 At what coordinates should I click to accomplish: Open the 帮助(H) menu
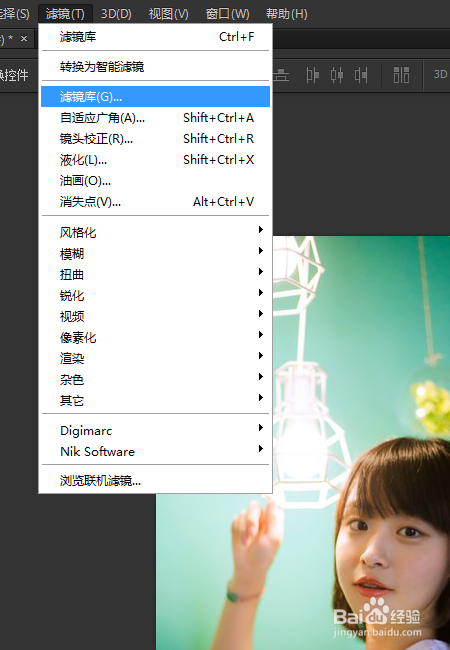click(286, 14)
